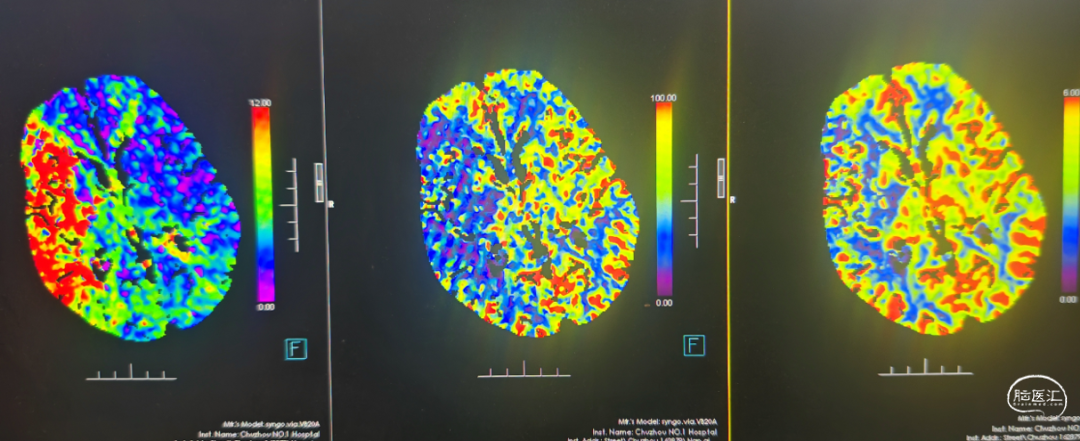Click the F orientation marker in the left panel
The image size is (1080, 441).
[296, 349]
